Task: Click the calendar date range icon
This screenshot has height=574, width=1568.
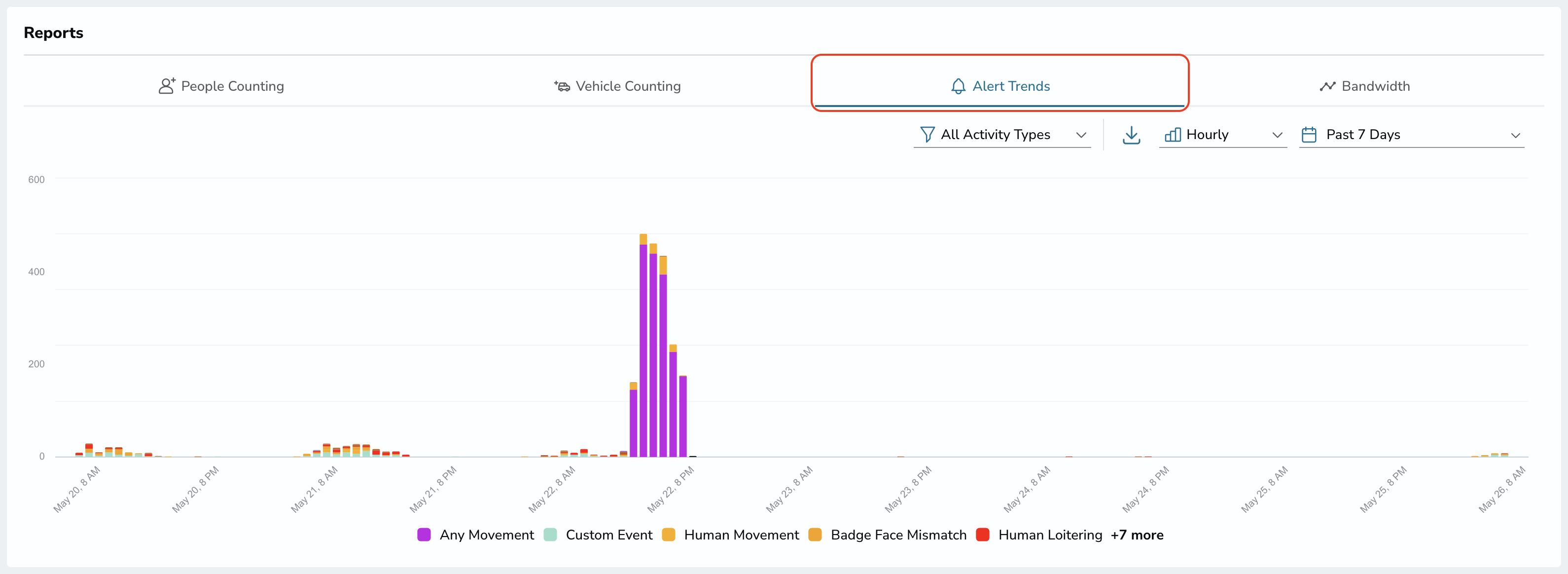Action: [1309, 135]
